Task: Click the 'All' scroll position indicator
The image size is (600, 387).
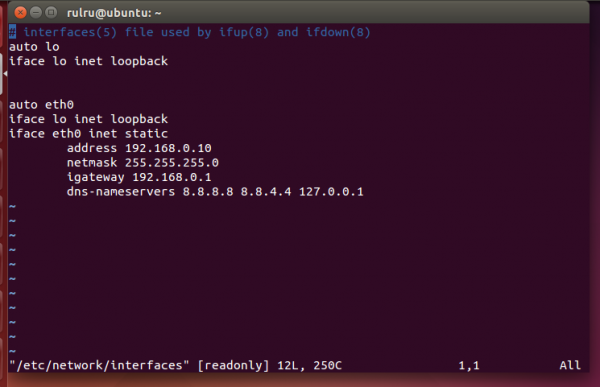Action: [570, 365]
